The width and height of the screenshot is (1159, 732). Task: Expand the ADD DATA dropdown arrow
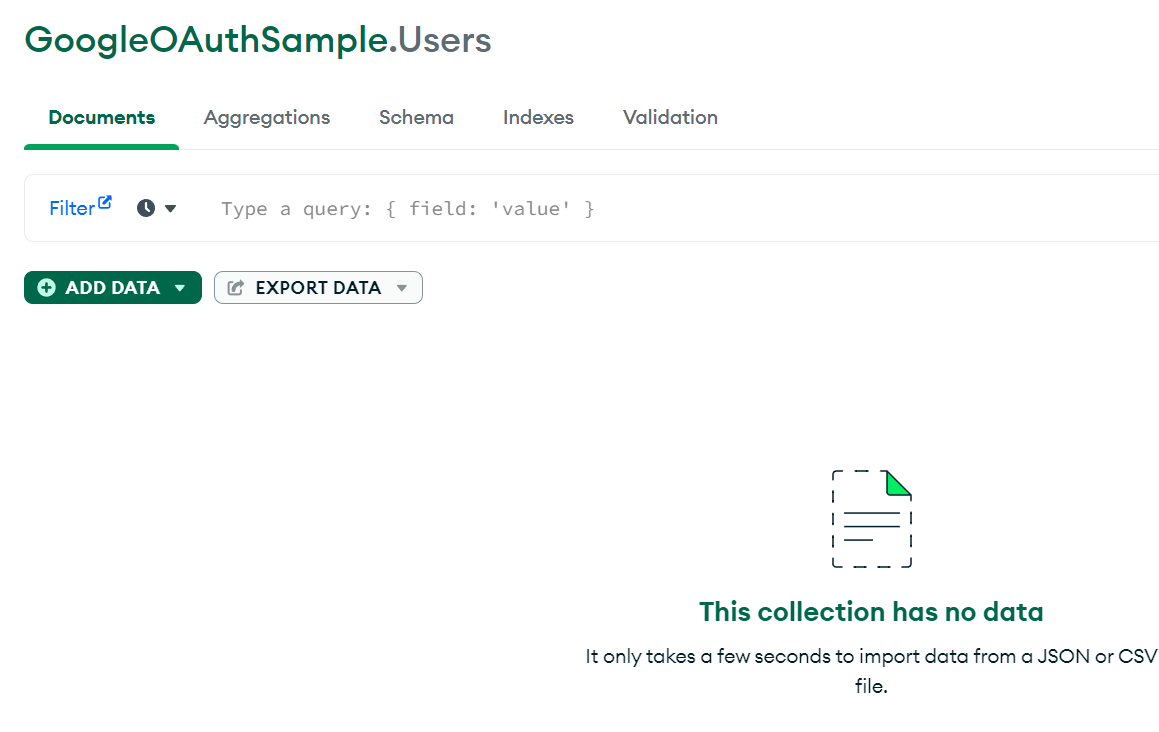[x=180, y=288]
